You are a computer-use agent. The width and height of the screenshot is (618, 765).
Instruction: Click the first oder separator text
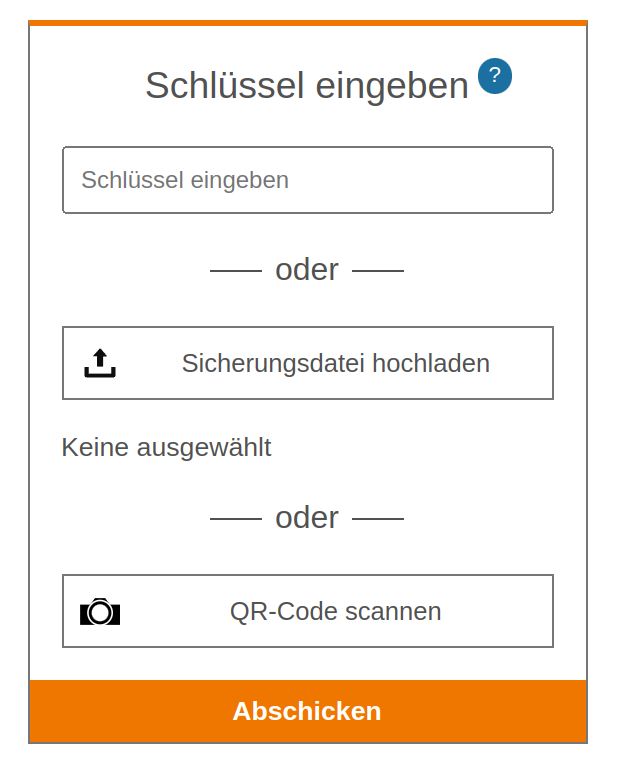307,270
